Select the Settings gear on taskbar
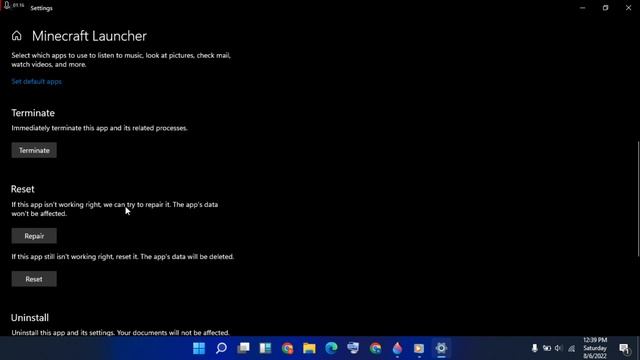 click(441, 348)
